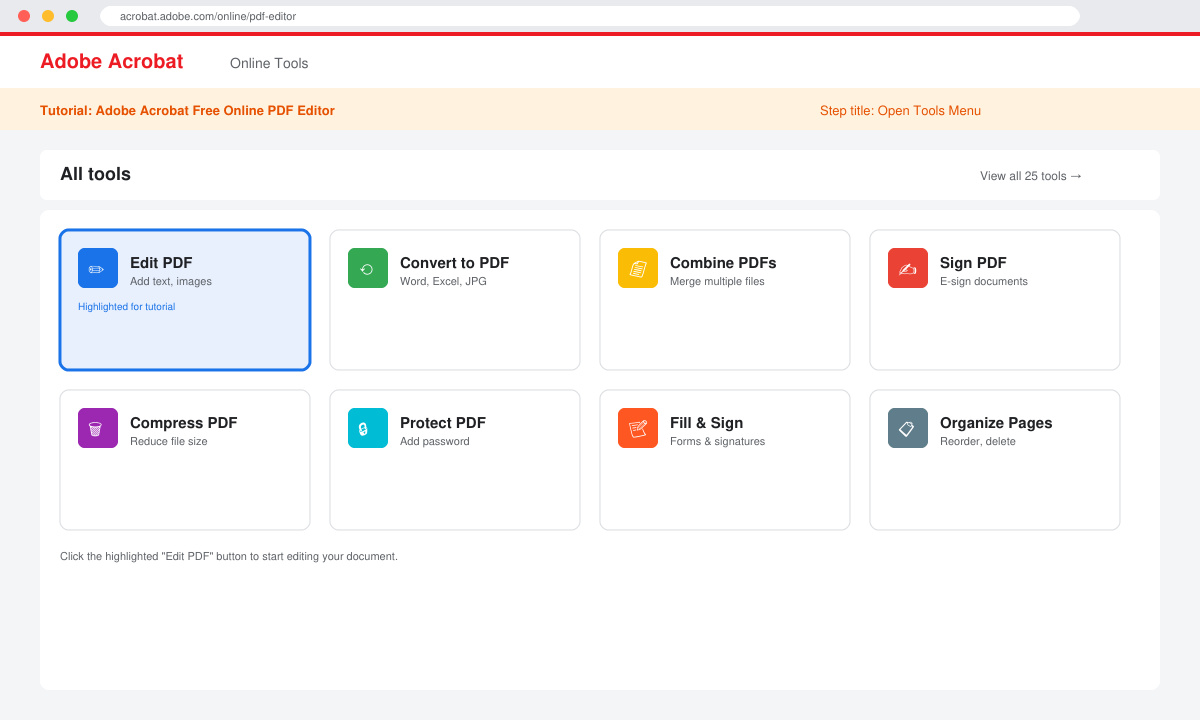Click the "Highlighted for tutorial" label

click(x=126, y=307)
